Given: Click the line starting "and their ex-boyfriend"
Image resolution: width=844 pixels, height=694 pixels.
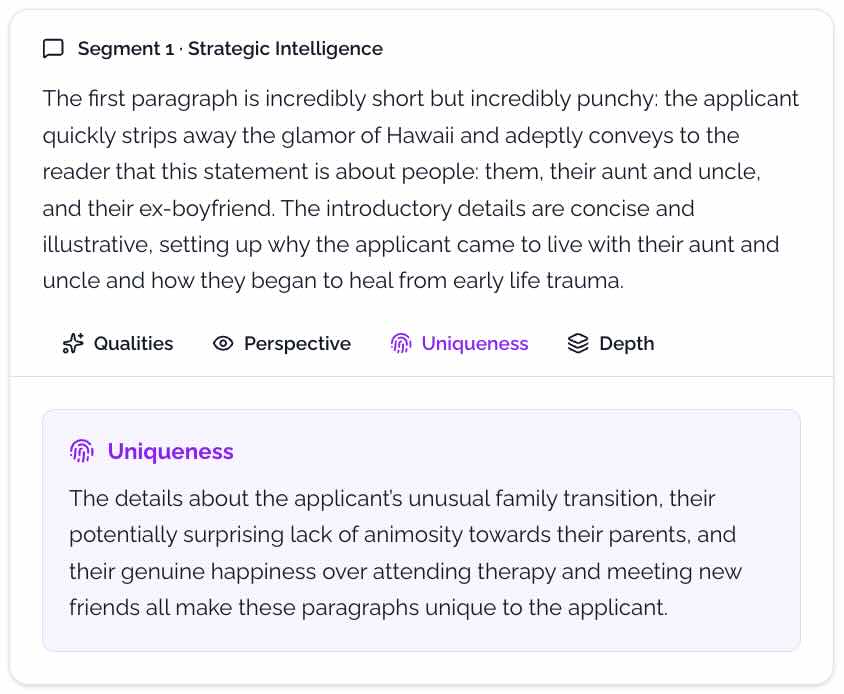Looking at the screenshot, I should [366, 208].
